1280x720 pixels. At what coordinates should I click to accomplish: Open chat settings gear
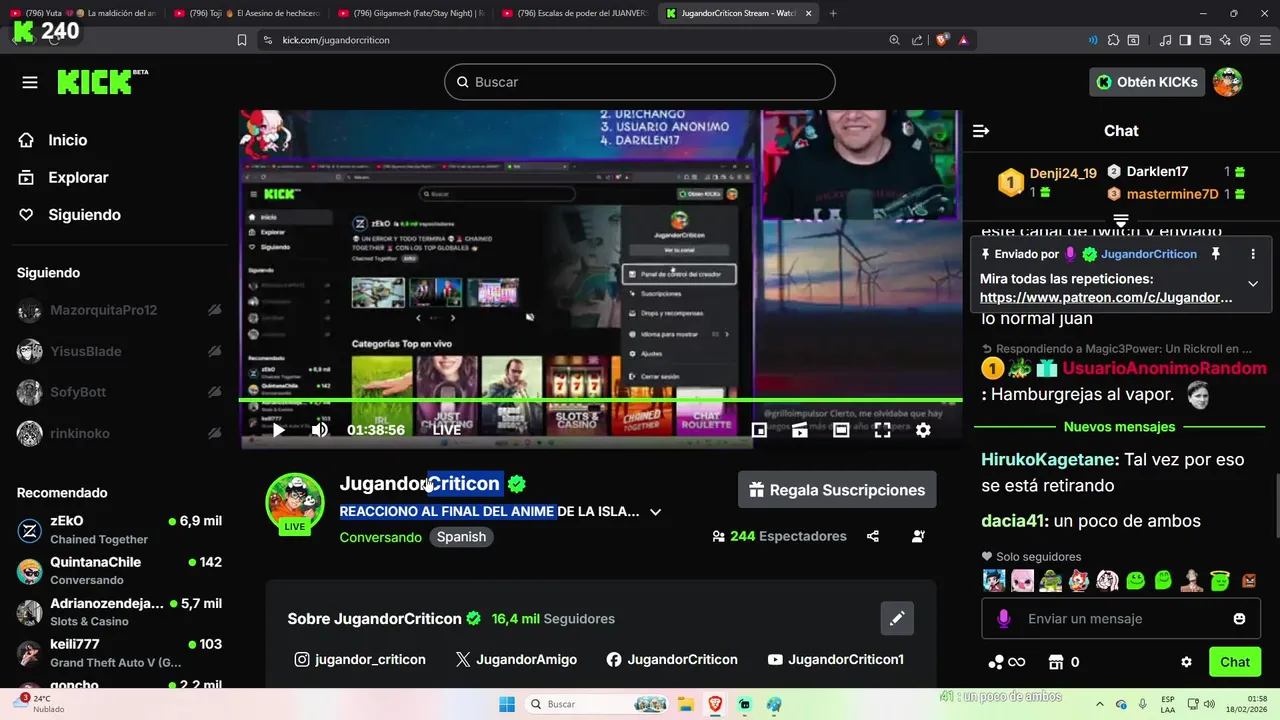click(1186, 662)
